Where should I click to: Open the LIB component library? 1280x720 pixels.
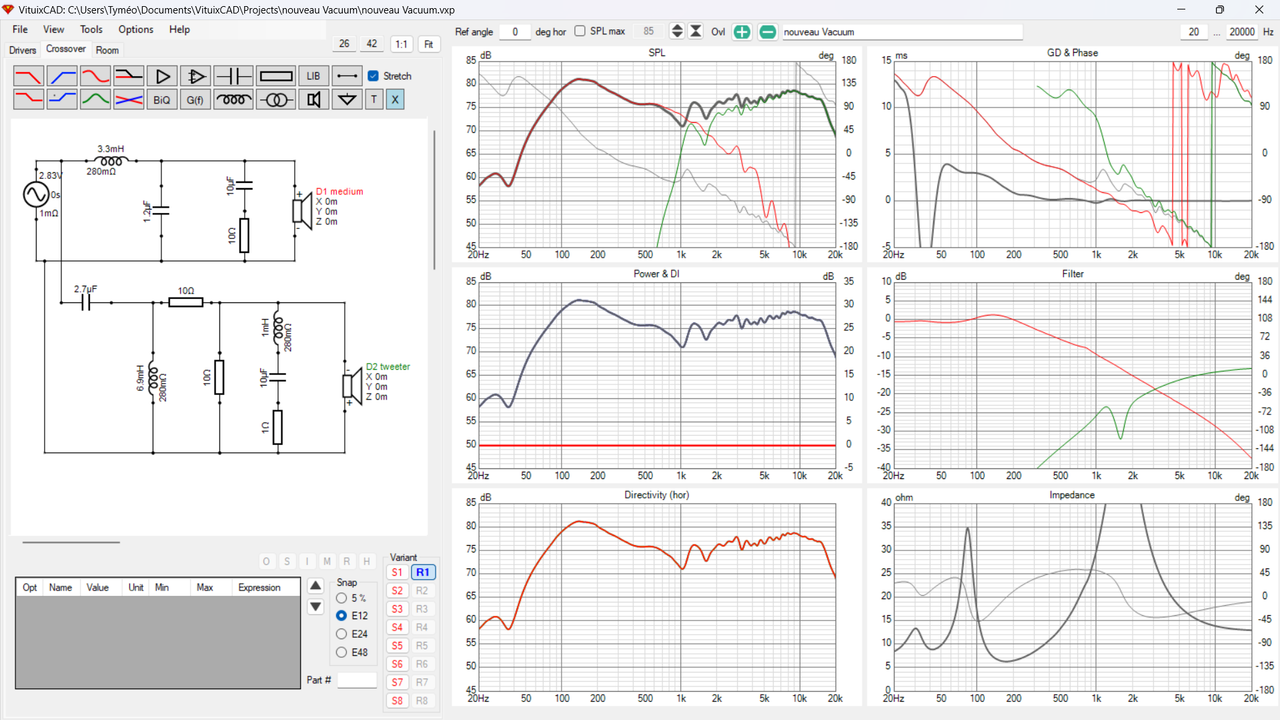pyautogui.click(x=313, y=76)
